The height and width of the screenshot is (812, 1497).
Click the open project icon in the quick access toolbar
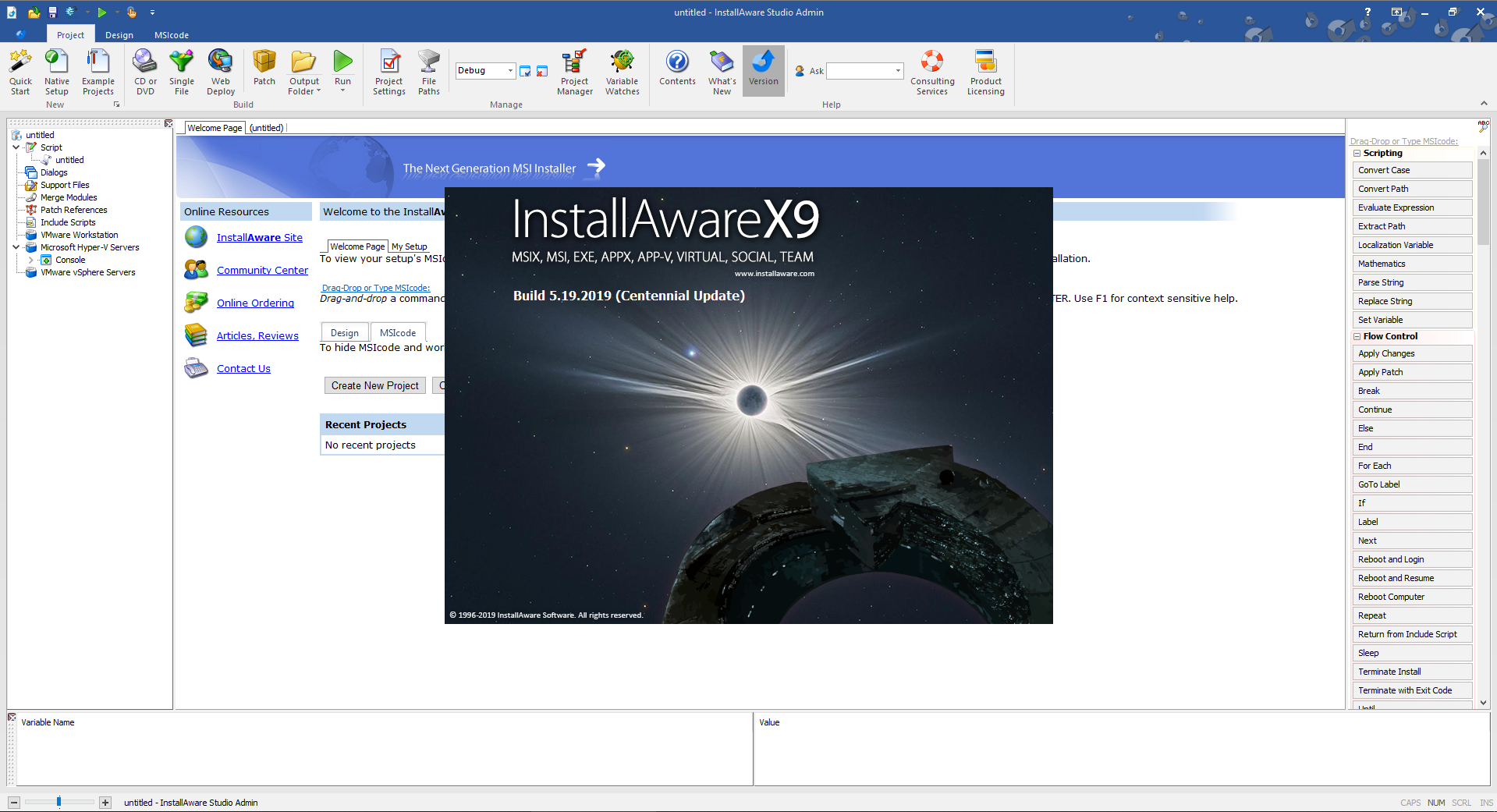34,12
